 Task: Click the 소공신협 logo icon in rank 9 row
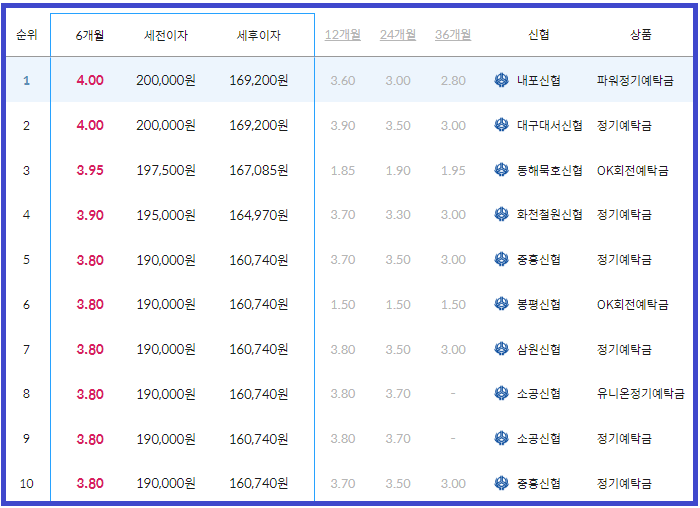click(x=501, y=438)
